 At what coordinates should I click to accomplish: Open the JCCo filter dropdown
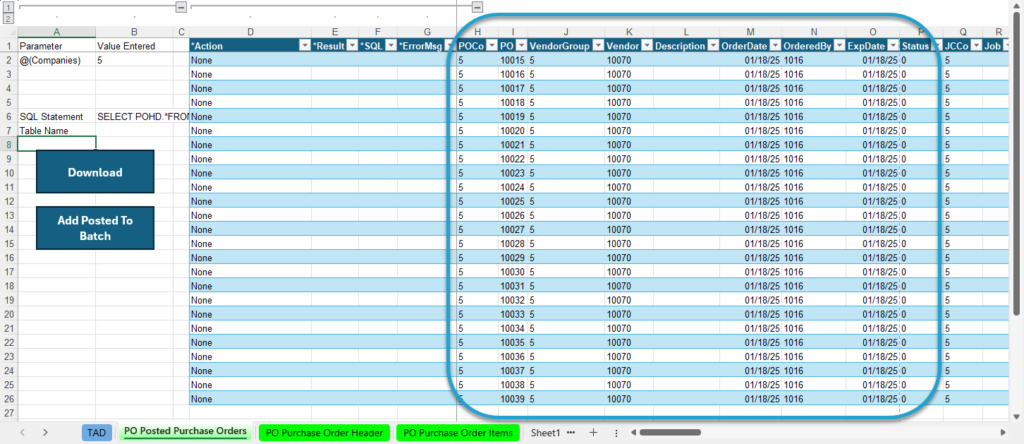click(976, 46)
